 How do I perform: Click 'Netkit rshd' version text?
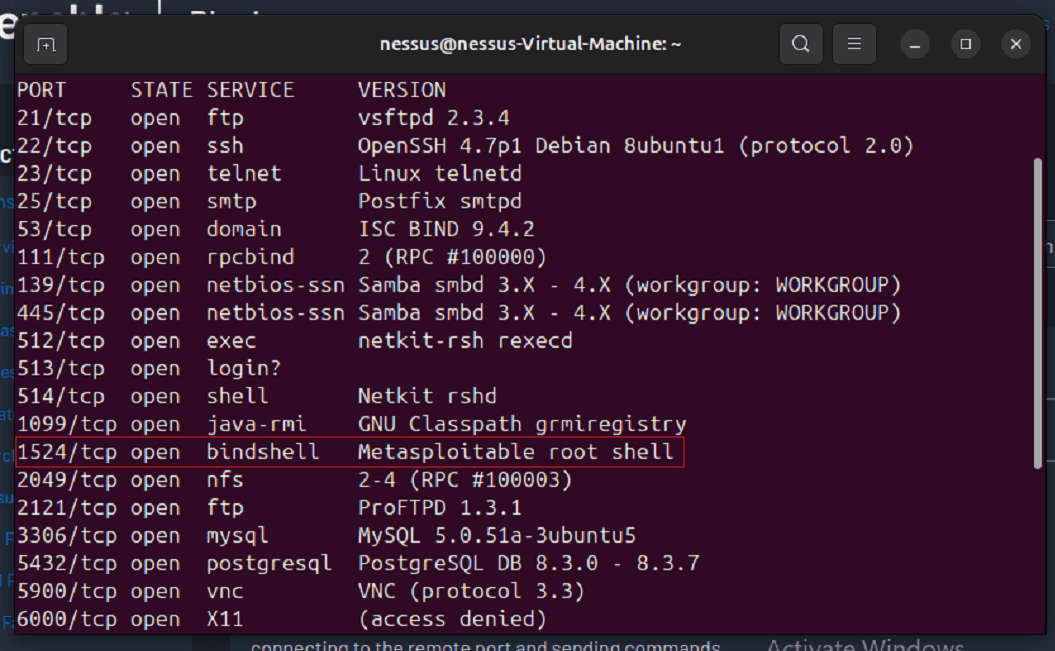point(427,397)
